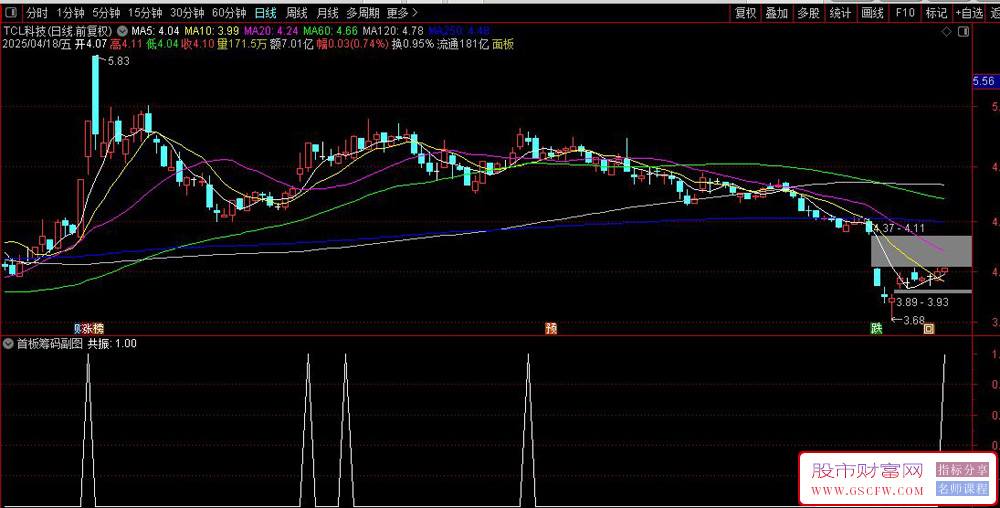1000x508 pixels.
Task: Select the 60分钟 period tab
Action: point(229,13)
